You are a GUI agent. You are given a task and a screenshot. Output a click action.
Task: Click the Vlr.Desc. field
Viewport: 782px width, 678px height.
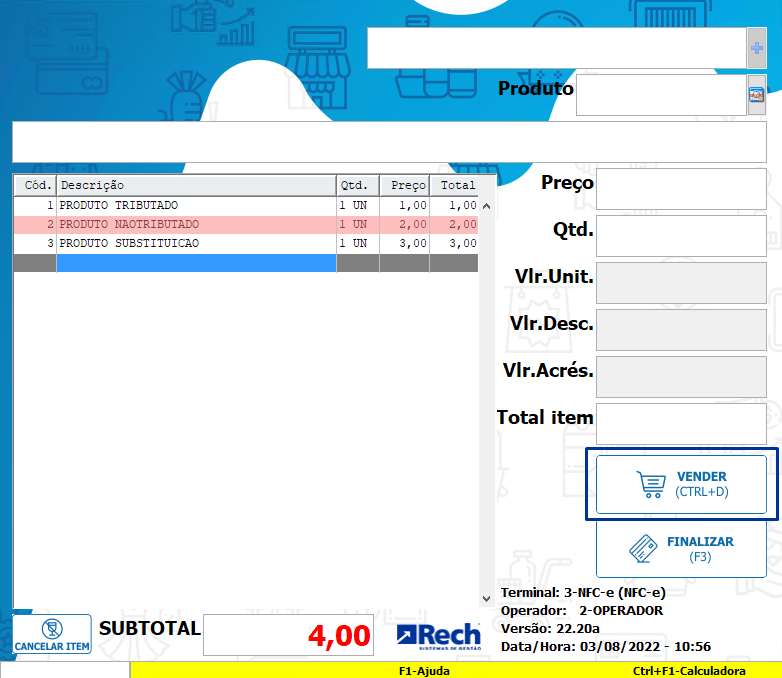pos(681,330)
